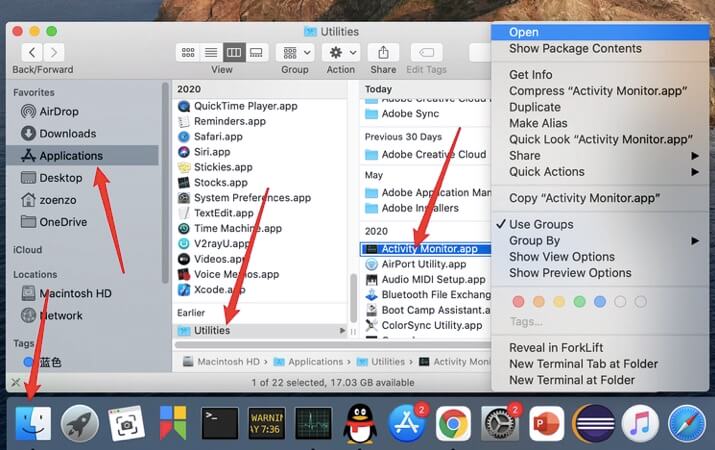Open System Preferences from the Dock
This screenshot has height=450, width=715.
coord(500,424)
